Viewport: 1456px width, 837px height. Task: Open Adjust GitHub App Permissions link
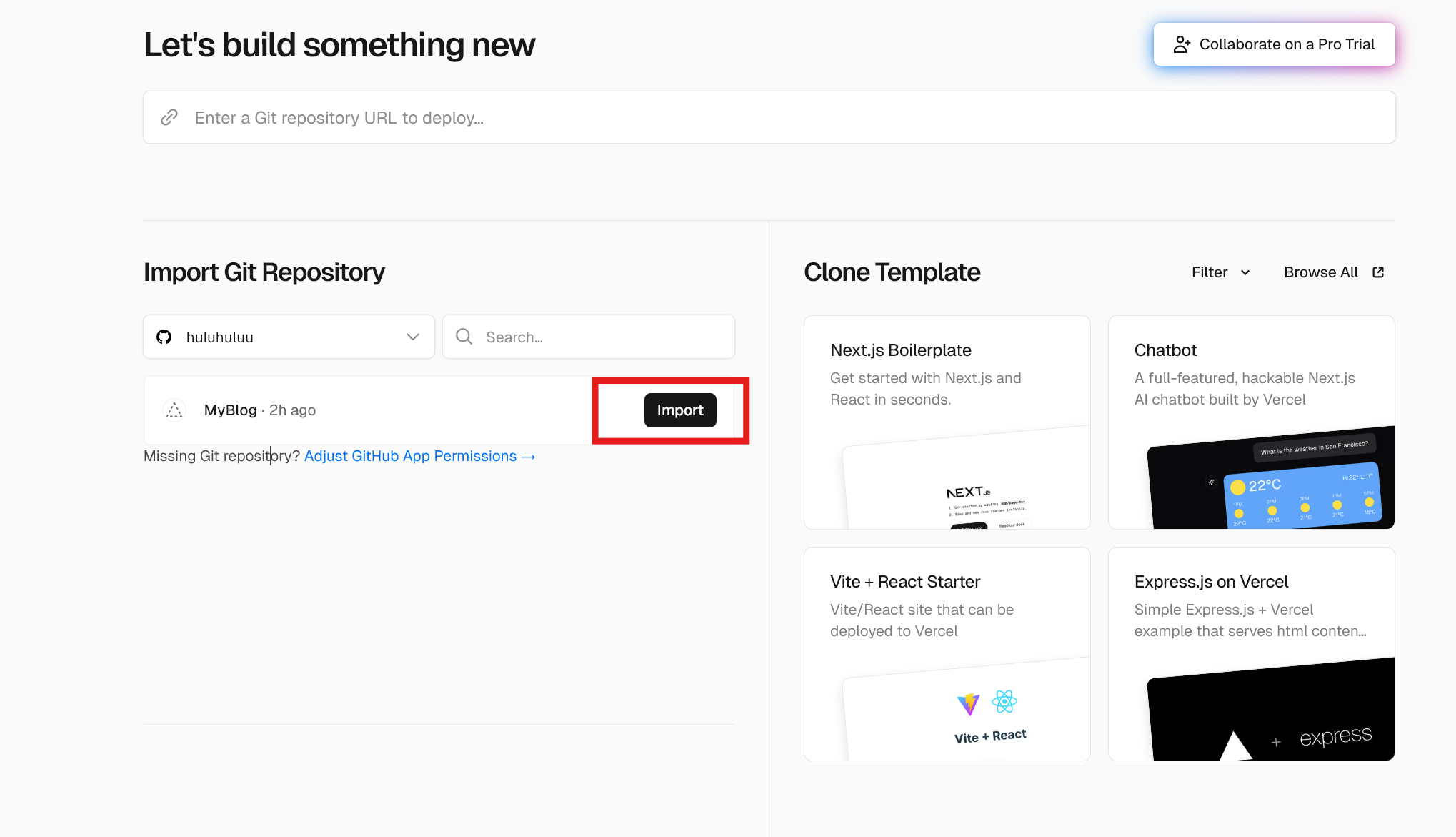pyautogui.click(x=419, y=456)
